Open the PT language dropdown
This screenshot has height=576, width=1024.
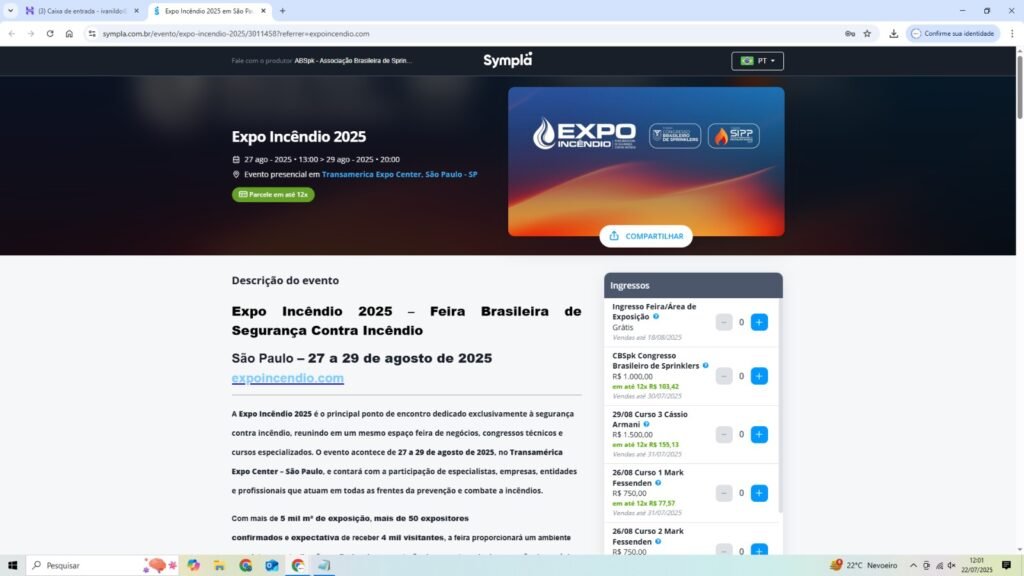757,61
